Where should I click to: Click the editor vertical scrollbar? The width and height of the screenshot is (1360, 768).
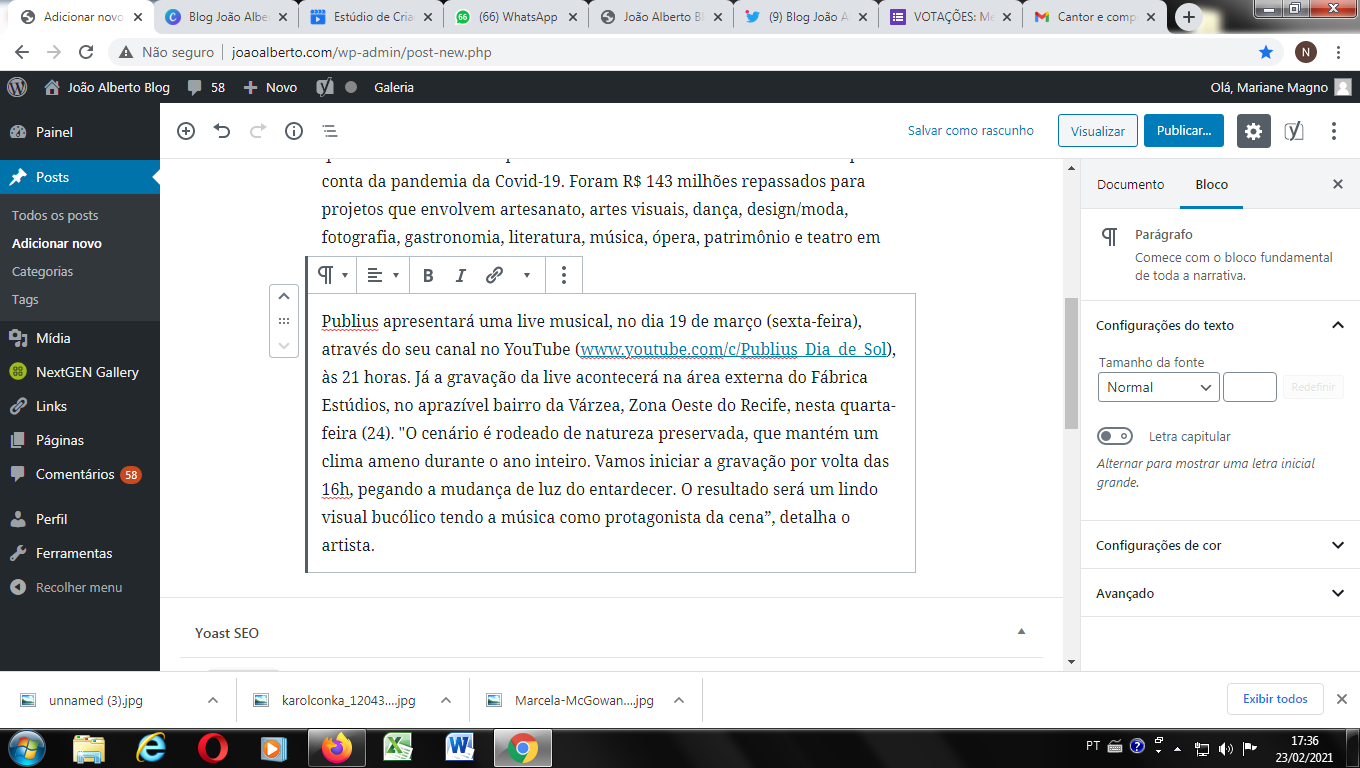1071,362
